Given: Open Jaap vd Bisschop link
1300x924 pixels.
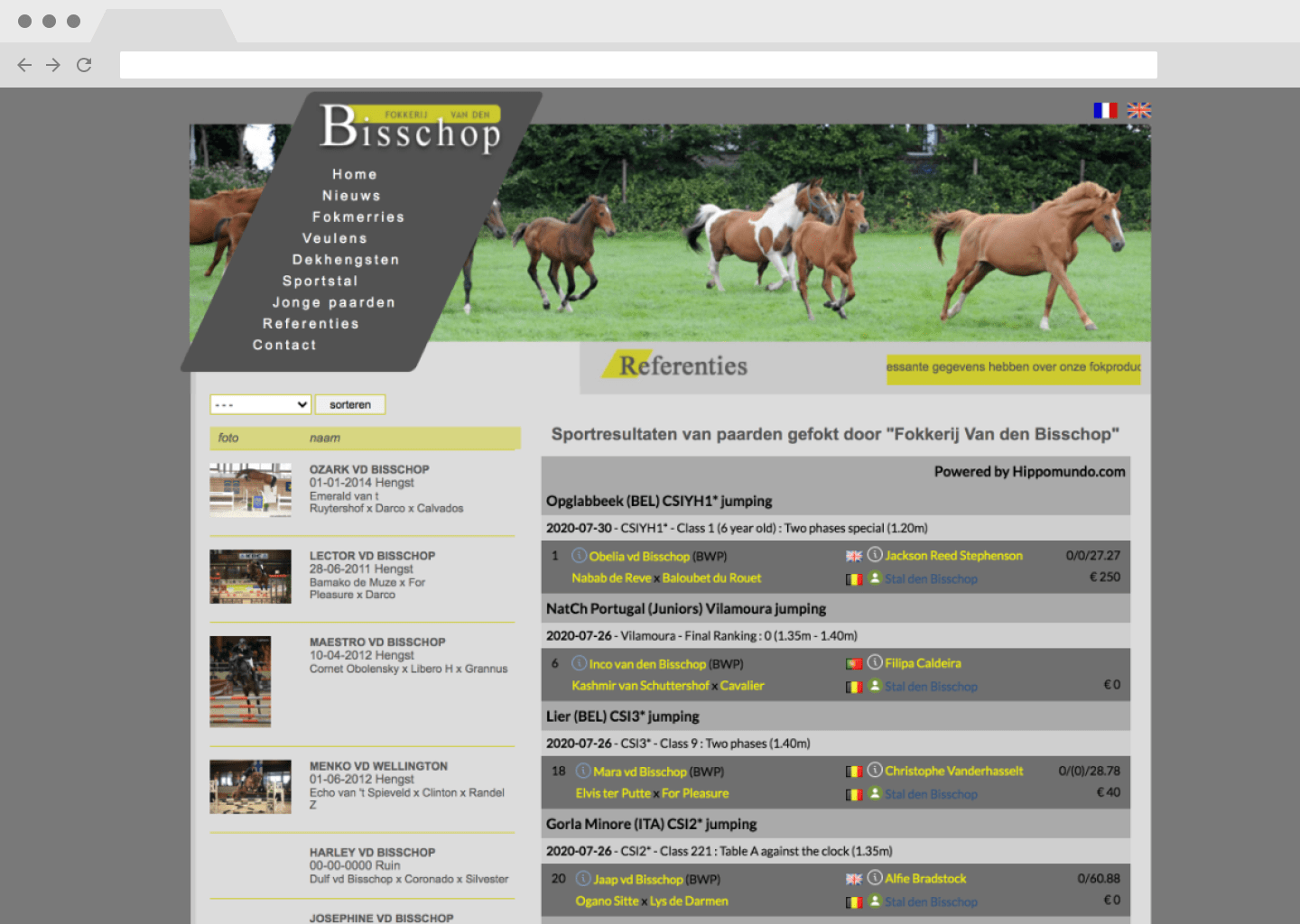Looking at the screenshot, I should pos(638,879).
